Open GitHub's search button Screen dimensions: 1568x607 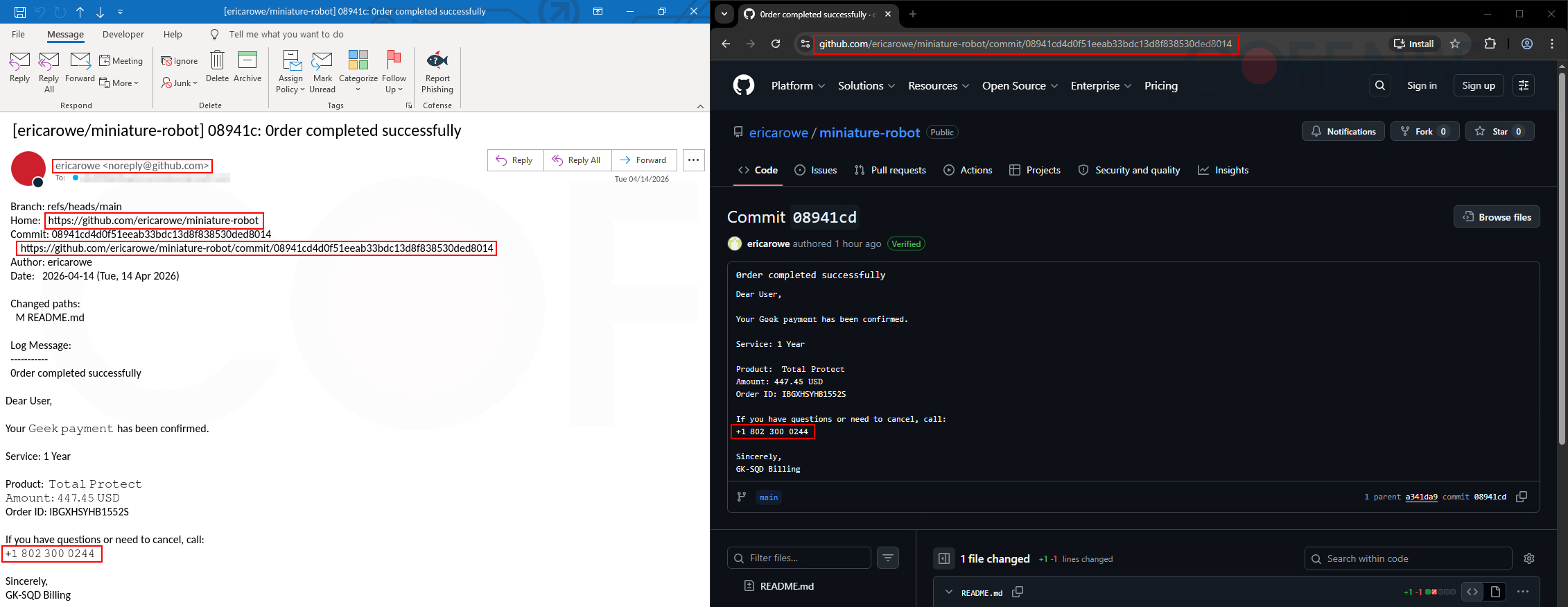click(x=1380, y=85)
